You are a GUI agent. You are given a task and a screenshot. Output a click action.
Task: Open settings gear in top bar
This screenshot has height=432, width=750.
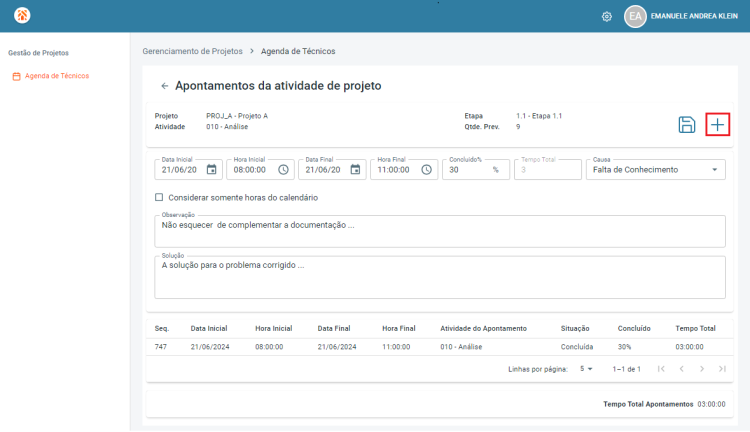coord(607,16)
